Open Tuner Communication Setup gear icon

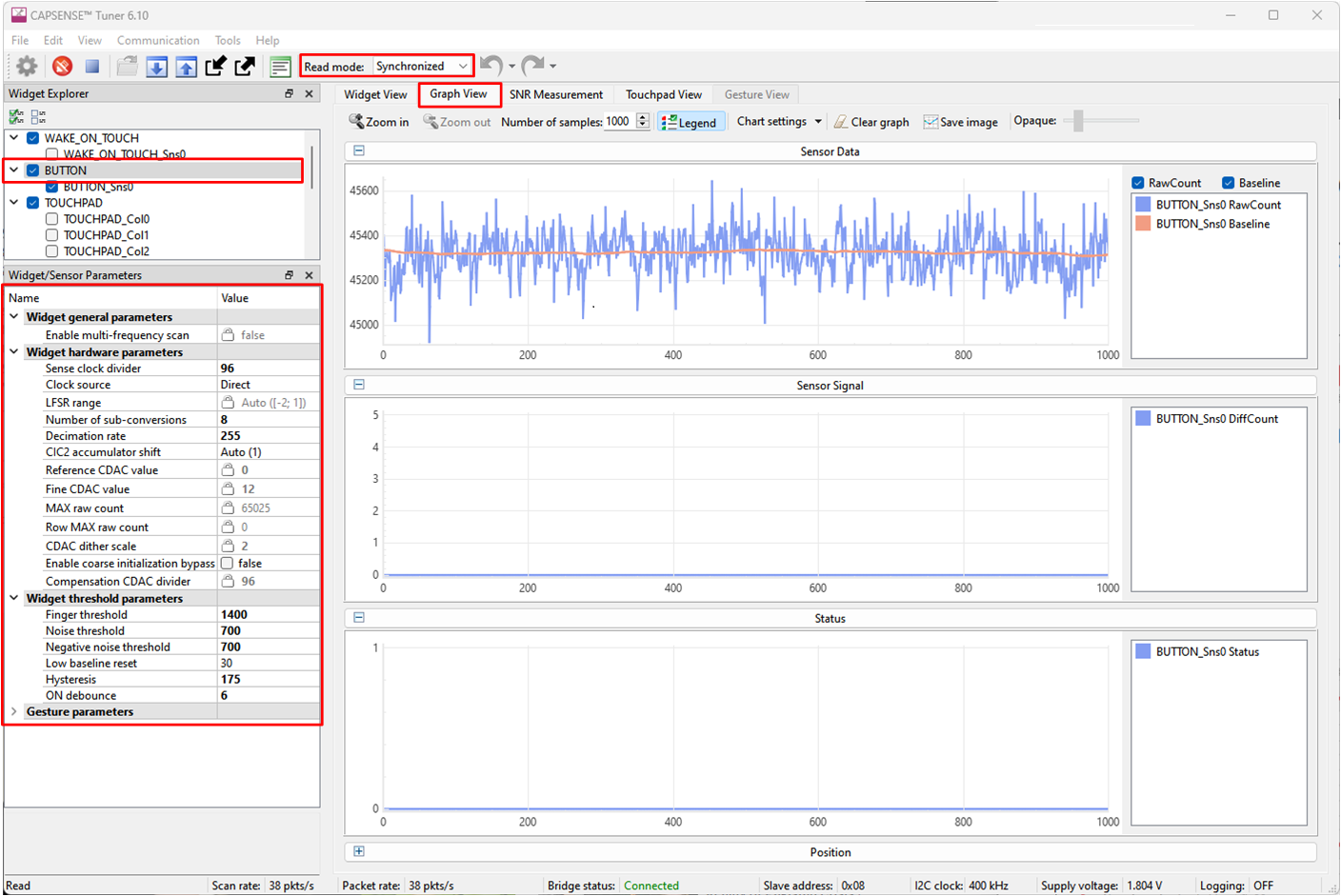pos(27,66)
